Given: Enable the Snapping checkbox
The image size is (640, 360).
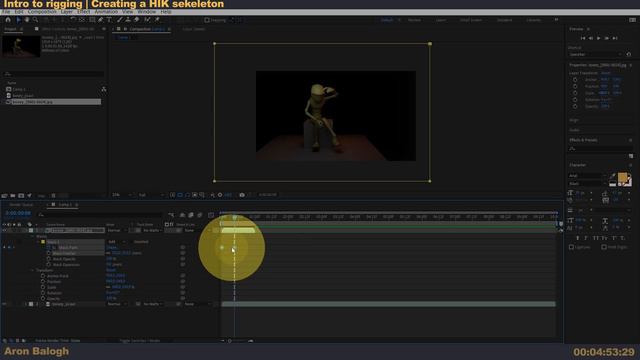Looking at the screenshot, I should pyautogui.click(x=207, y=20).
